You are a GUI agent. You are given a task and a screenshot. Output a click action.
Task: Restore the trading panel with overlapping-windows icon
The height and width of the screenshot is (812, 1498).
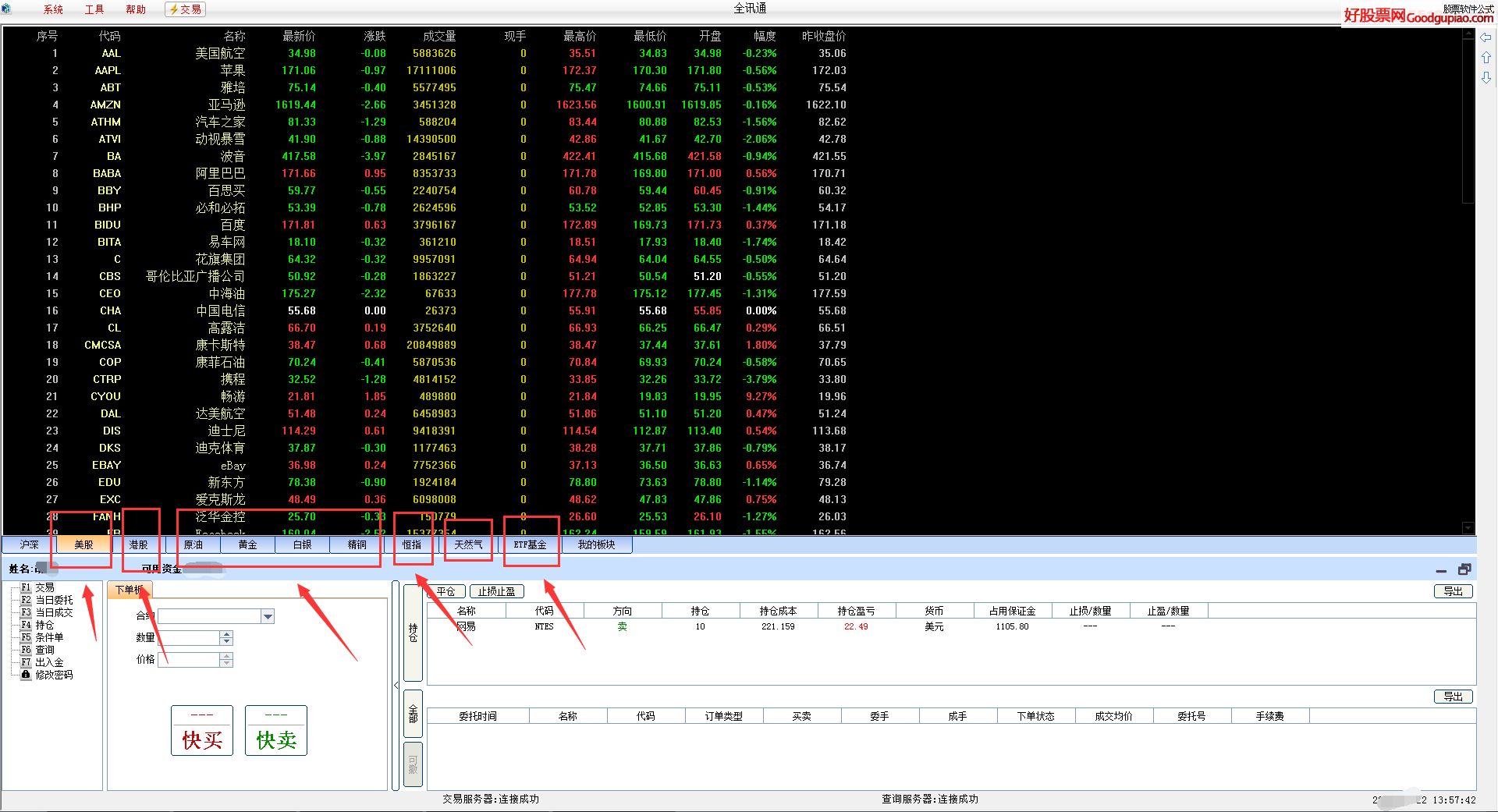1464,569
